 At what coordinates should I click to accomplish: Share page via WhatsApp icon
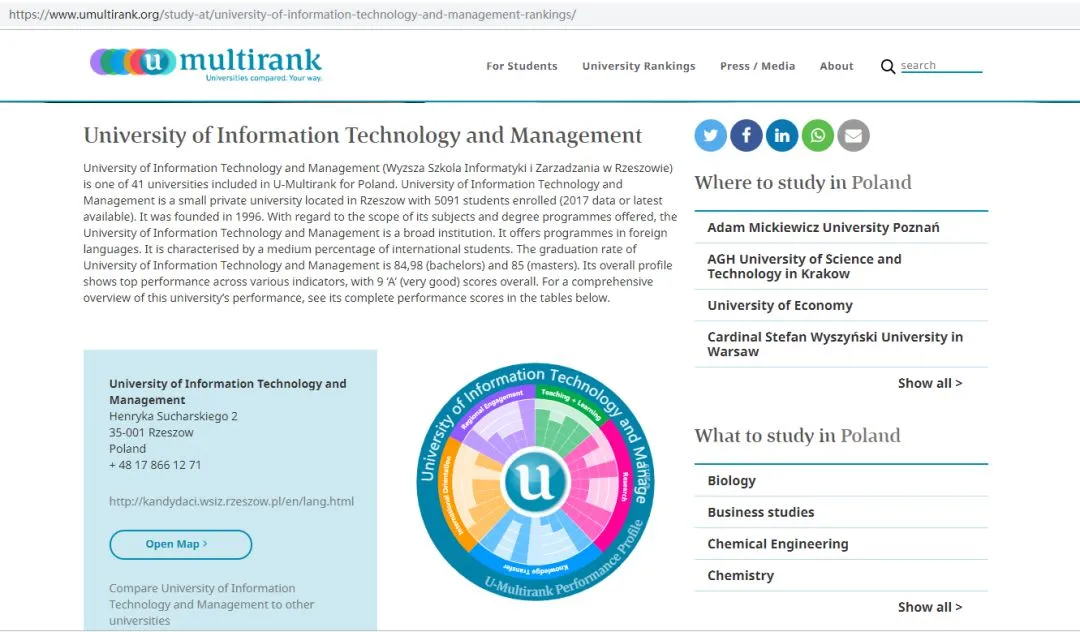tap(818, 136)
